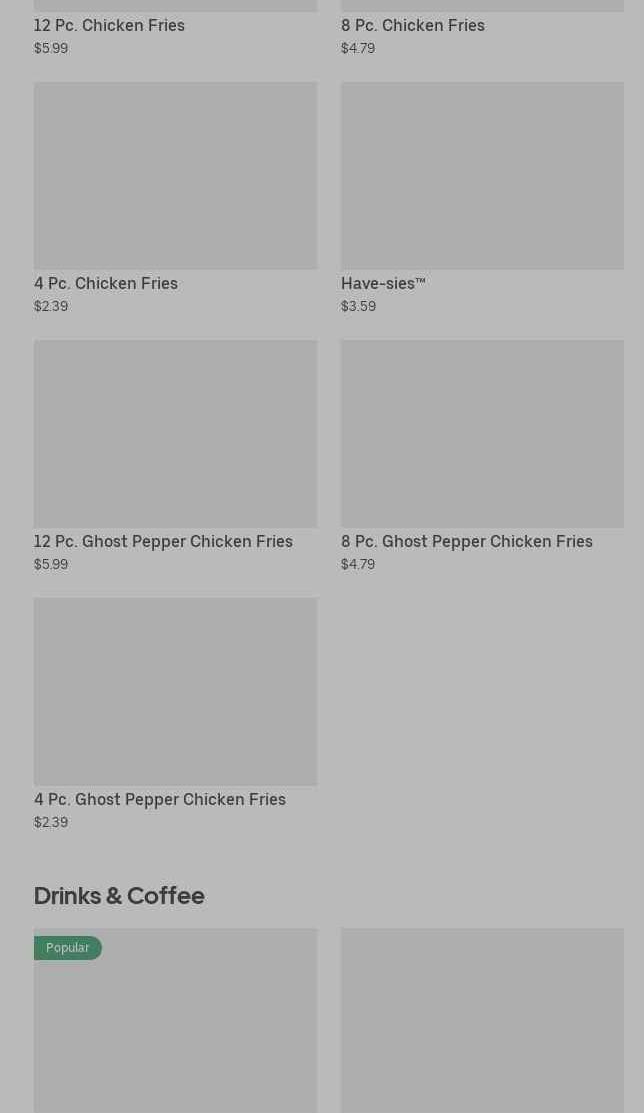Open the Have-sies item name
Screen dimensions: 644x1113
point(383,283)
